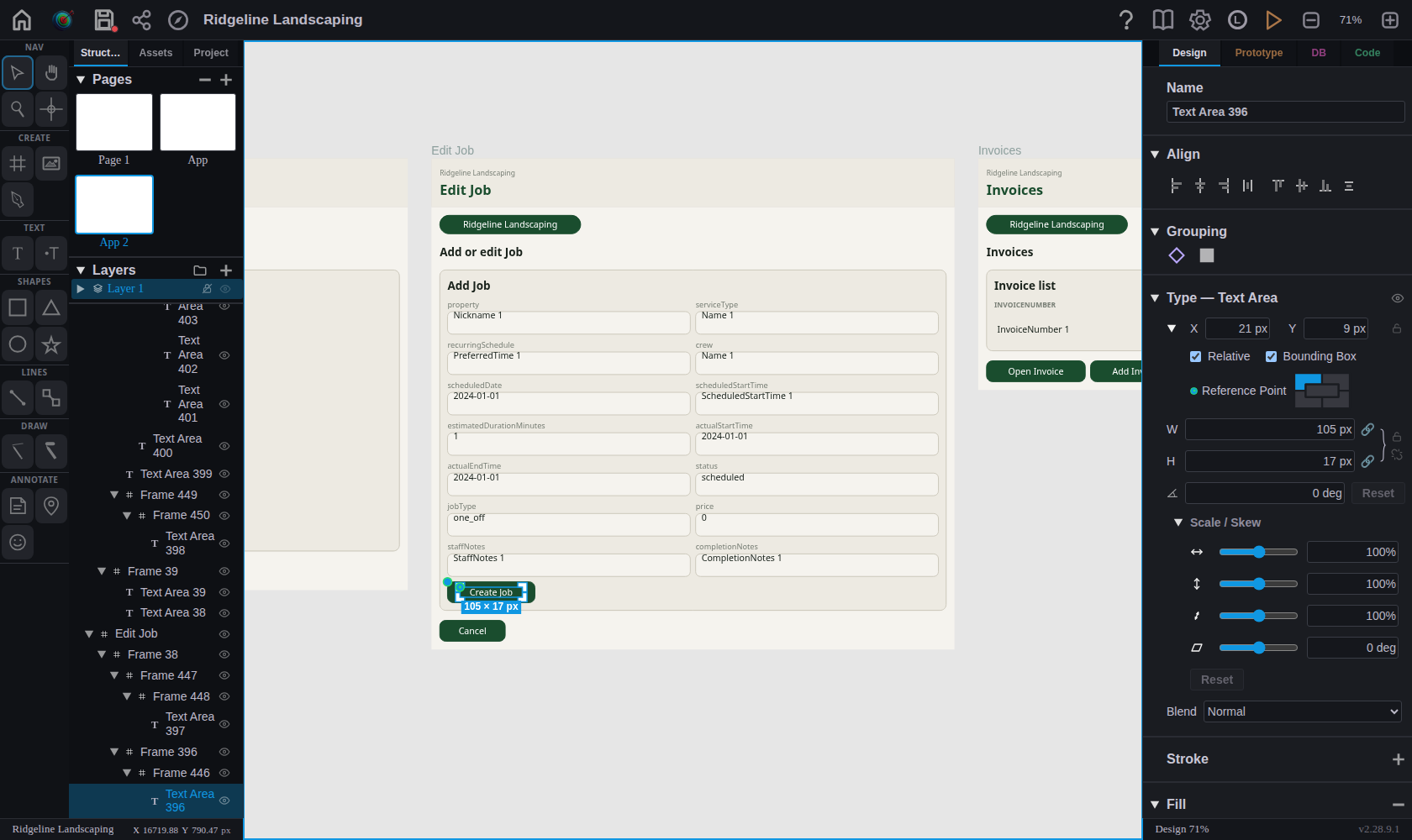Adjust the skew slider at 0 deg
1412x840 pixels.
click(x=1258, y=648)
